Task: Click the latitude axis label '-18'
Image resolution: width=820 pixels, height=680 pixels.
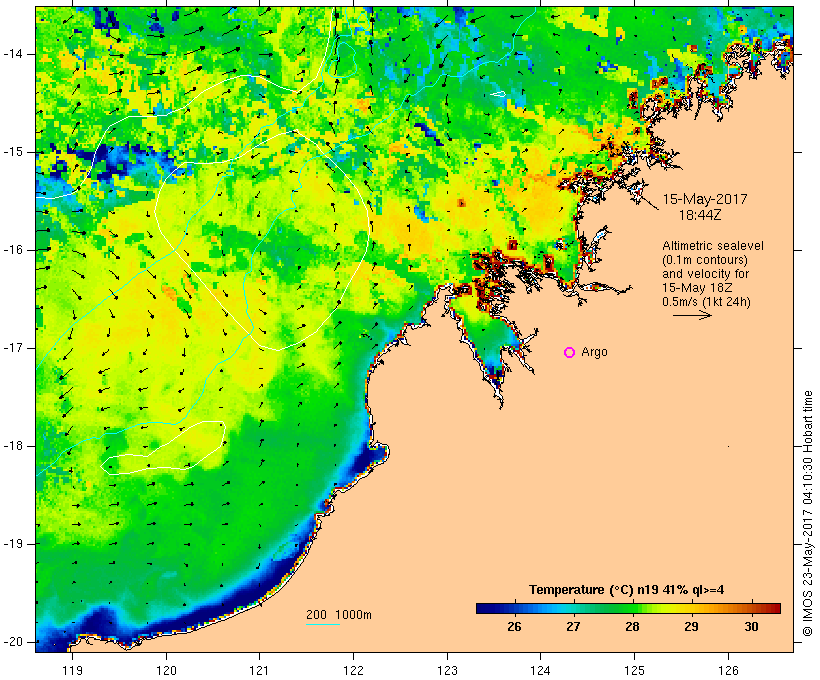Action: [x=13, y=446]
